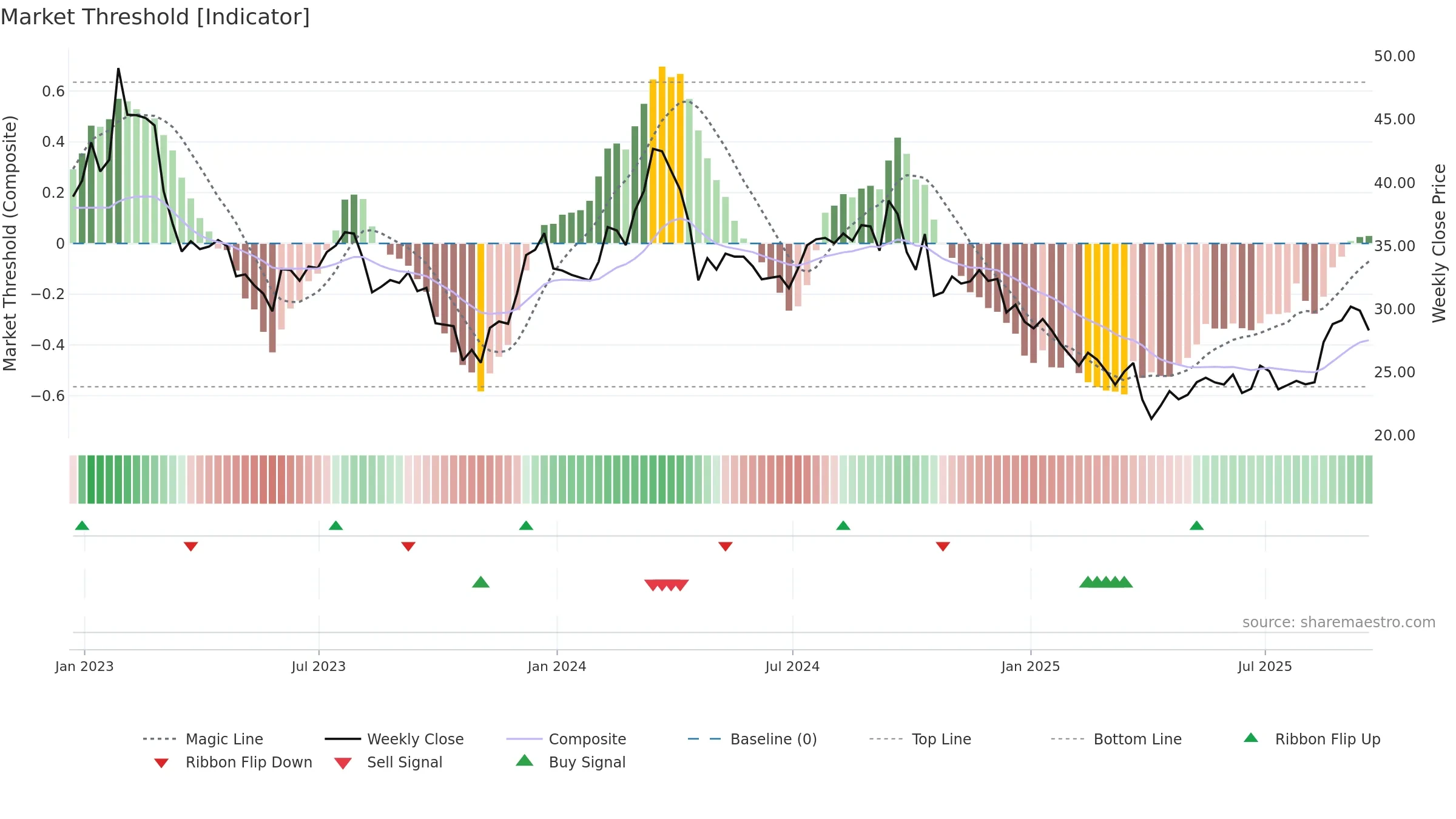Click the ribbon flip up triangle near May 2025
Screen dimensions: 1456x819
pos(1196,525)
